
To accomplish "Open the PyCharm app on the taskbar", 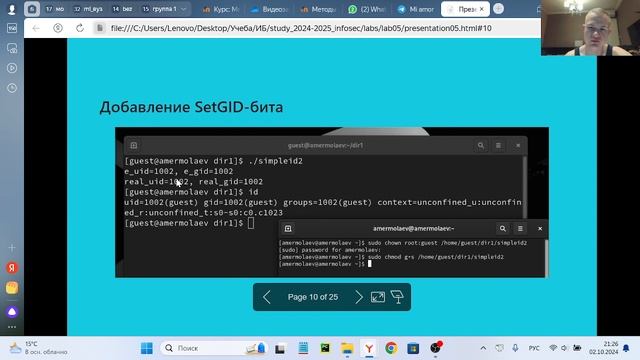I will [325, 348].
